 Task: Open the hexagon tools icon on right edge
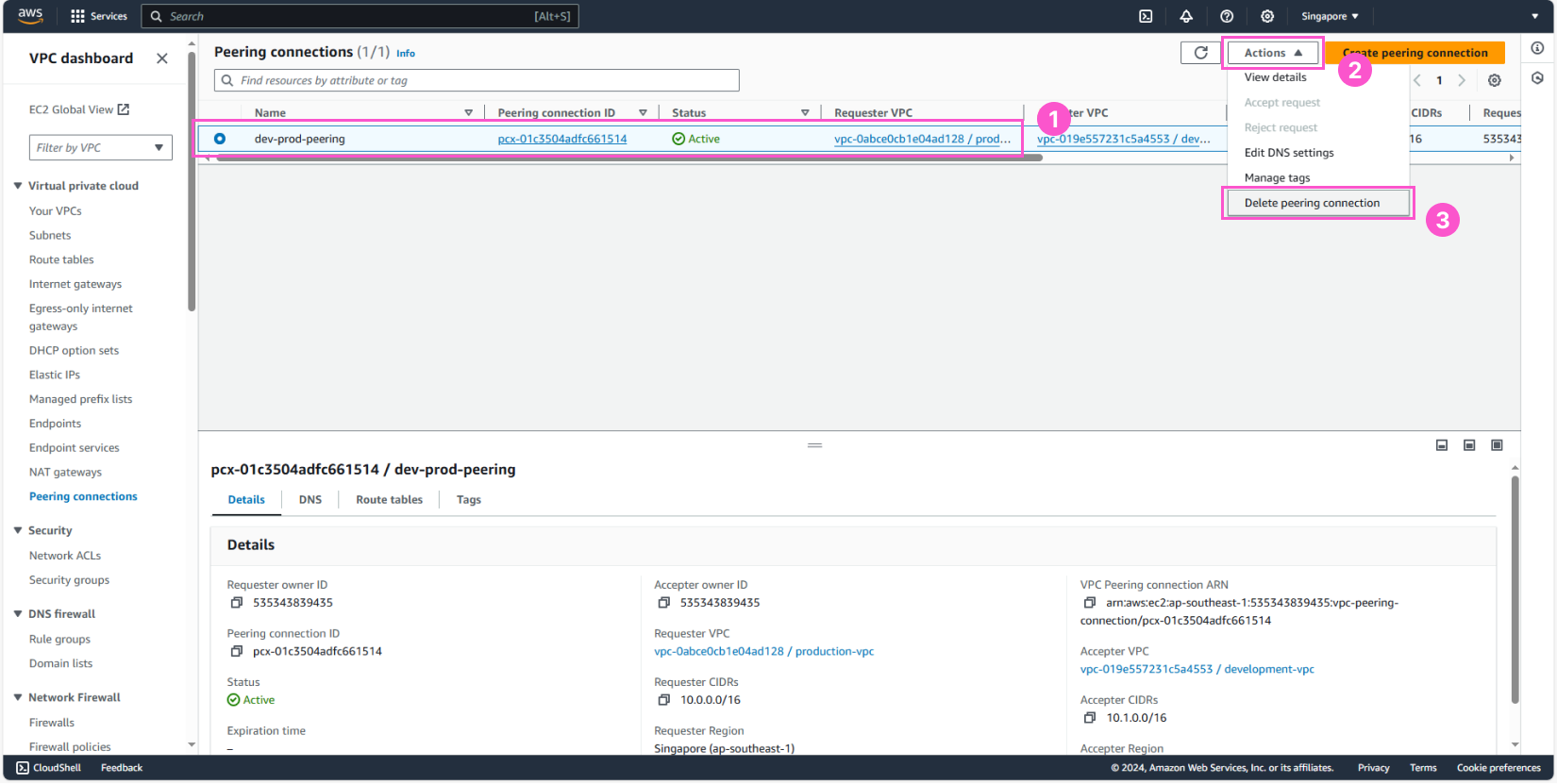(1537, 78)
